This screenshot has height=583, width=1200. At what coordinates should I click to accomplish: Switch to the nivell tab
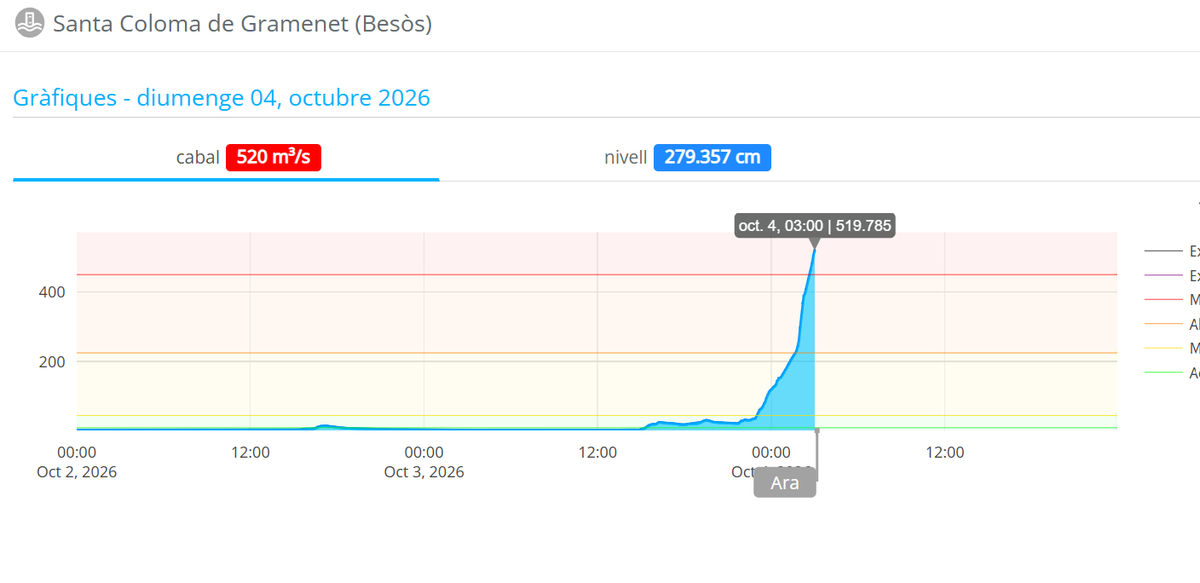(x=688, y=158)
